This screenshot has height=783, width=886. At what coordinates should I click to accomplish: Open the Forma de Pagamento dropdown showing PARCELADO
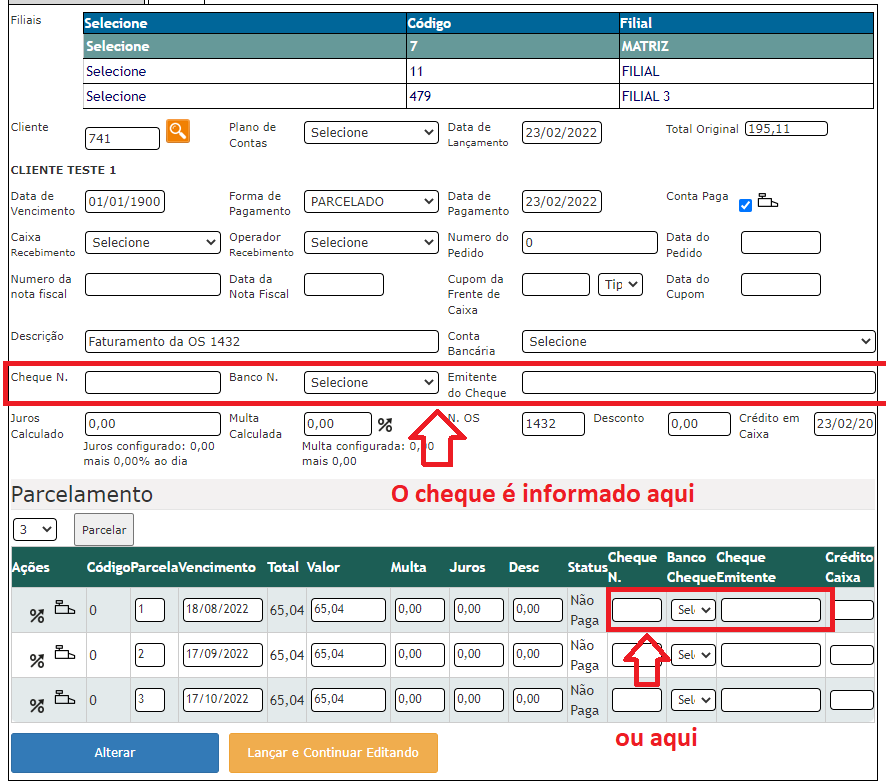pos(371,202)
